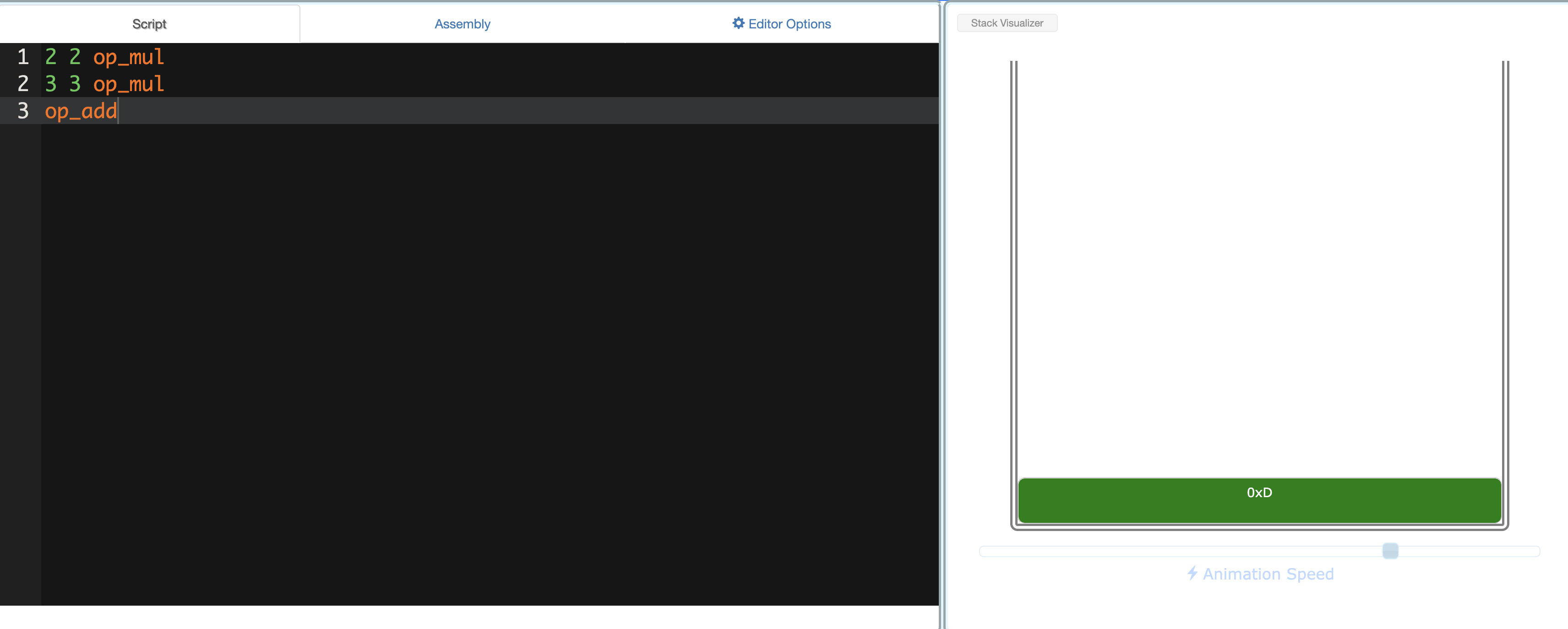
Task: Click the Animation Speed label
Action: click(1268, 574)
